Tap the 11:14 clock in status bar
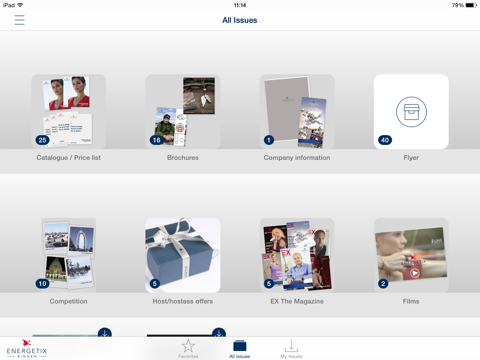 (240, 5)
